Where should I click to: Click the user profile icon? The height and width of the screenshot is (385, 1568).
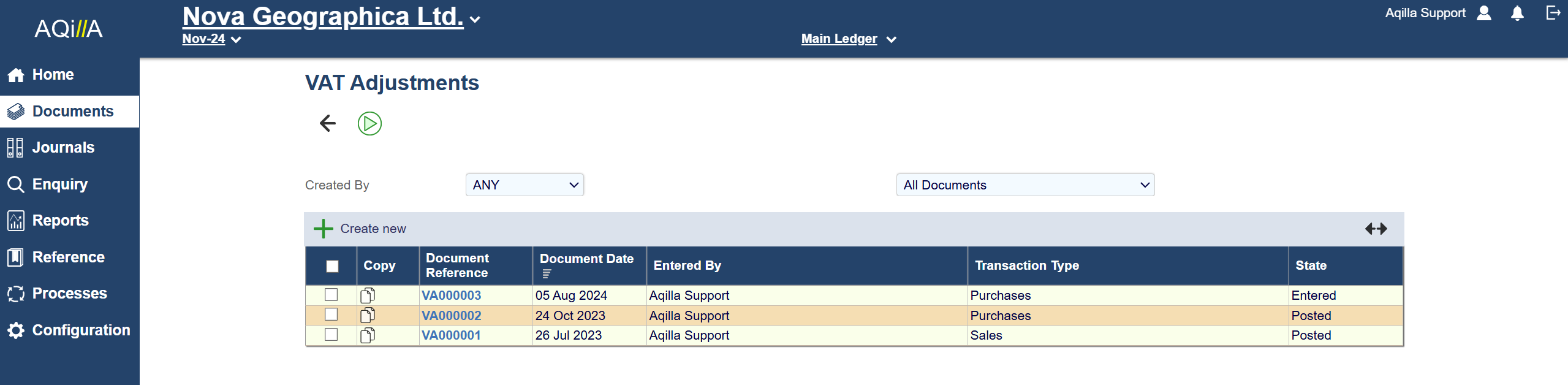[1484, 13]
